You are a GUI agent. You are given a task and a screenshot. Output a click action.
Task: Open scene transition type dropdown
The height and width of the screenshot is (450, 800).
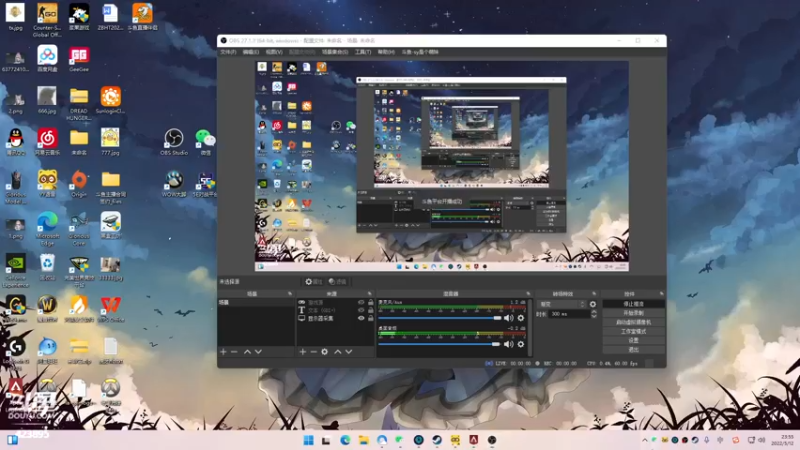point(562,304)
